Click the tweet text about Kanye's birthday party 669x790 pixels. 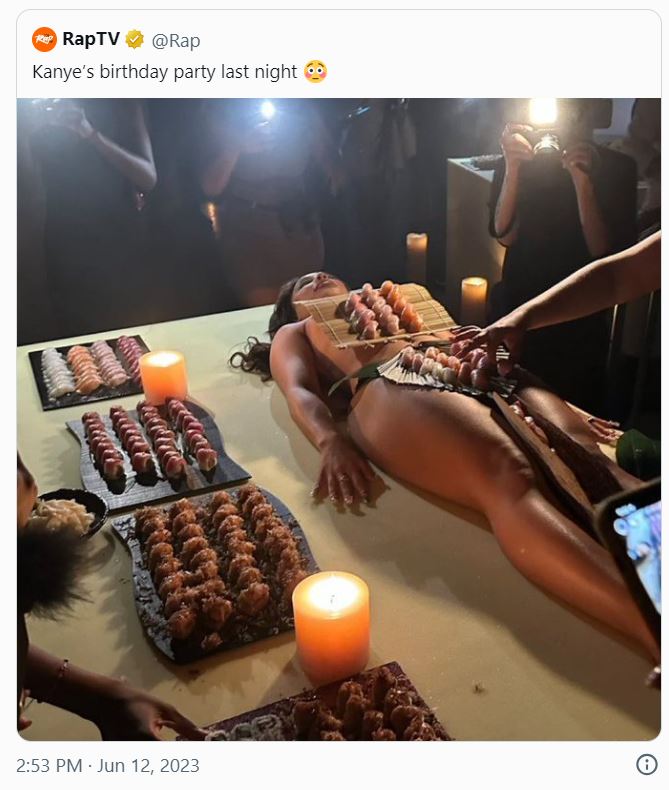(165, 72)
